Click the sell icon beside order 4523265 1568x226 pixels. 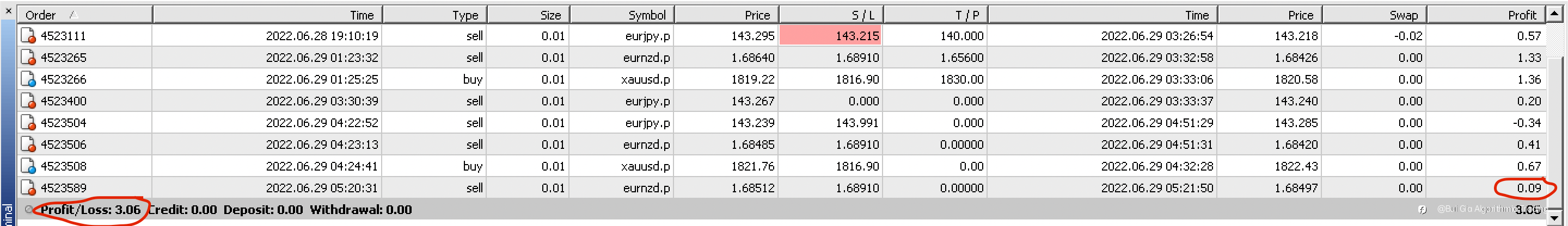[28, 58]
